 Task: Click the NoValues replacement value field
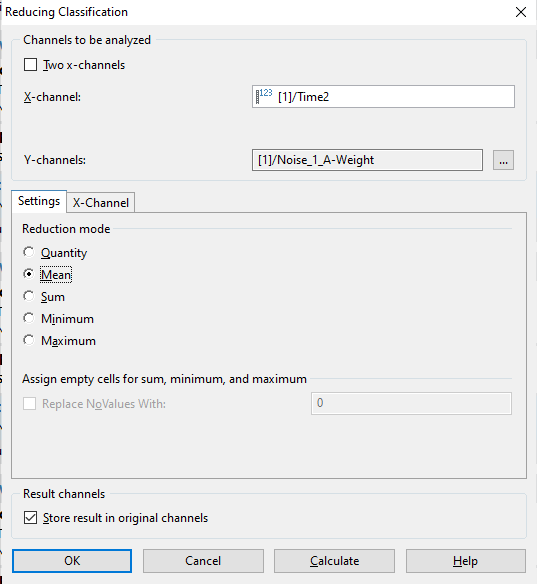[x=411, y=403]
